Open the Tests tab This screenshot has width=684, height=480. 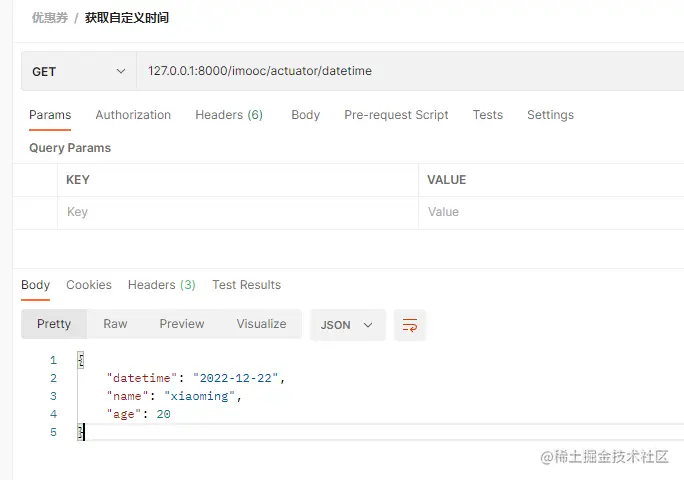coord(488,115)
